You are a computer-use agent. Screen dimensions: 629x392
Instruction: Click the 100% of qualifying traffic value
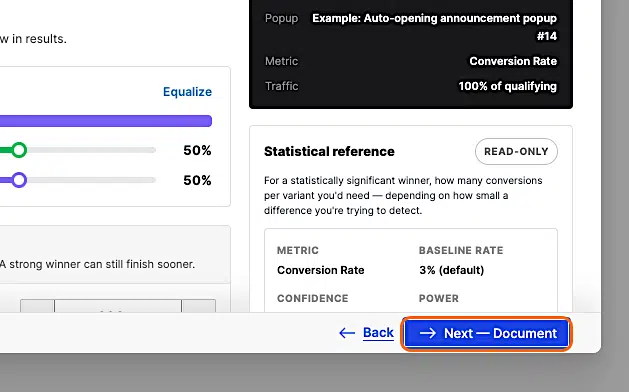[x=507, y=86]
